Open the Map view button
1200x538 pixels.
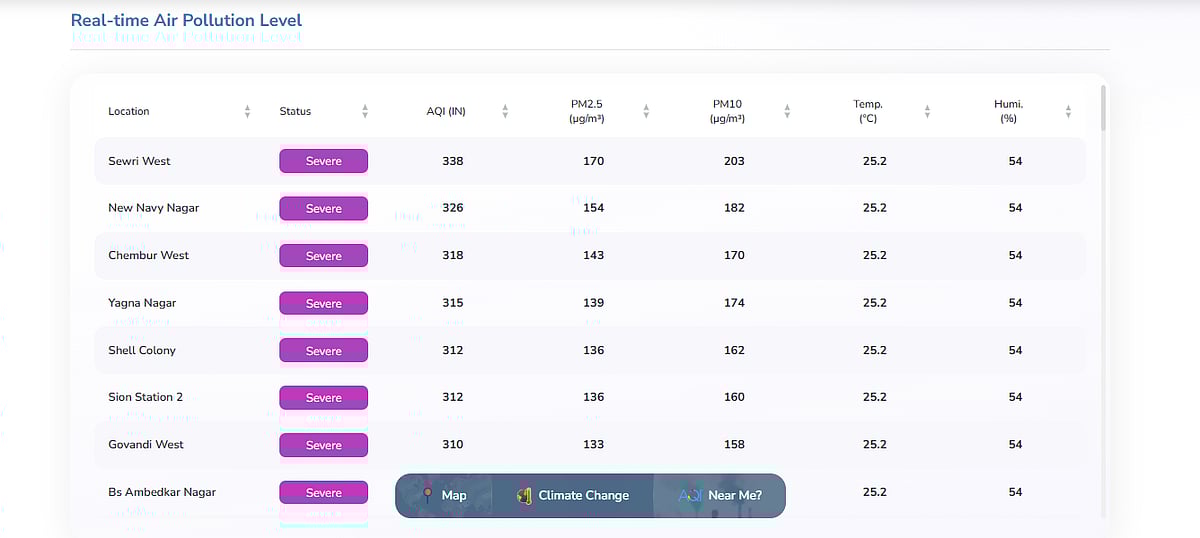444,495
